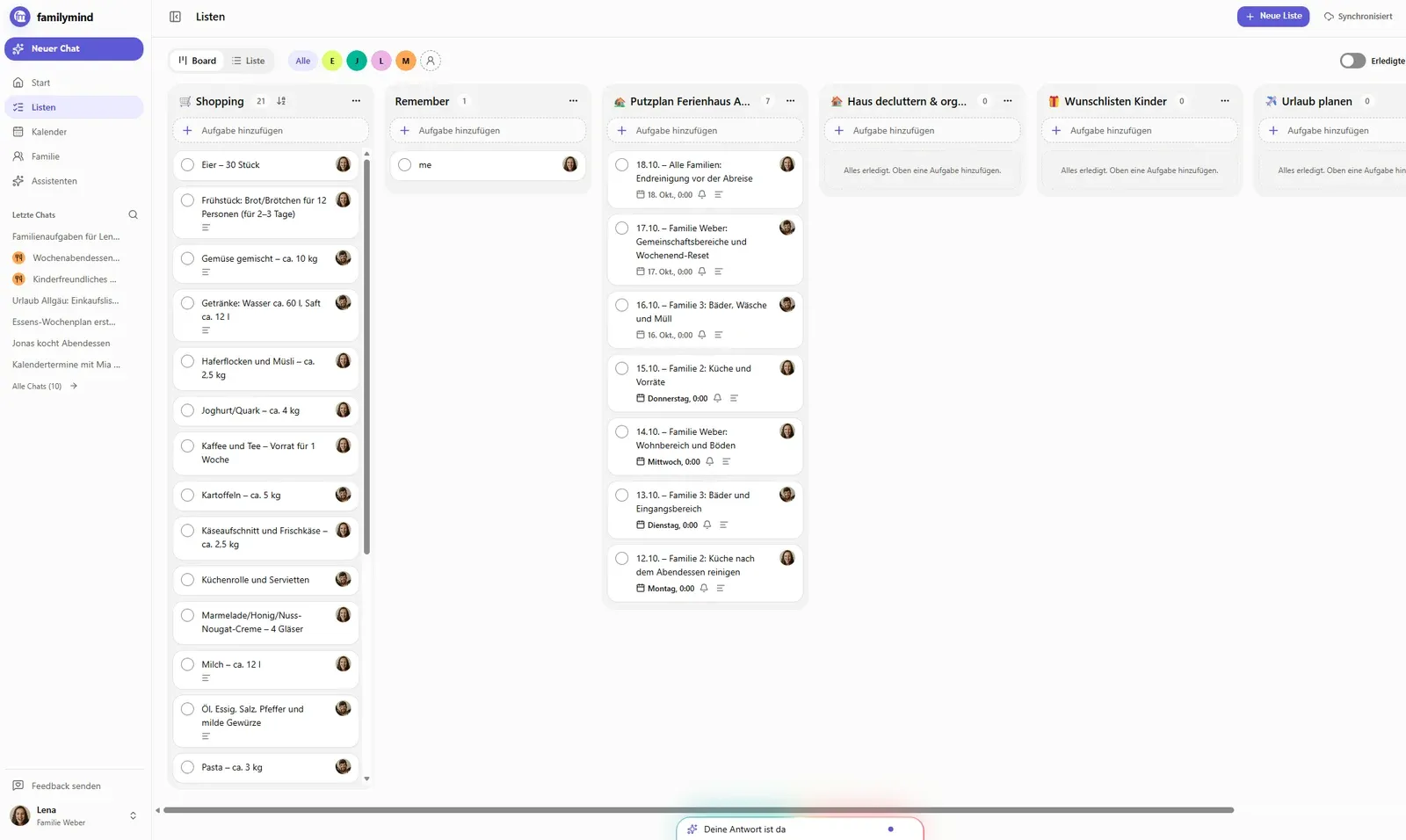Viewport: 1406px width, 840px height.
Task: Click the bell icon on 18.10. task
Action: click(701, 195)
